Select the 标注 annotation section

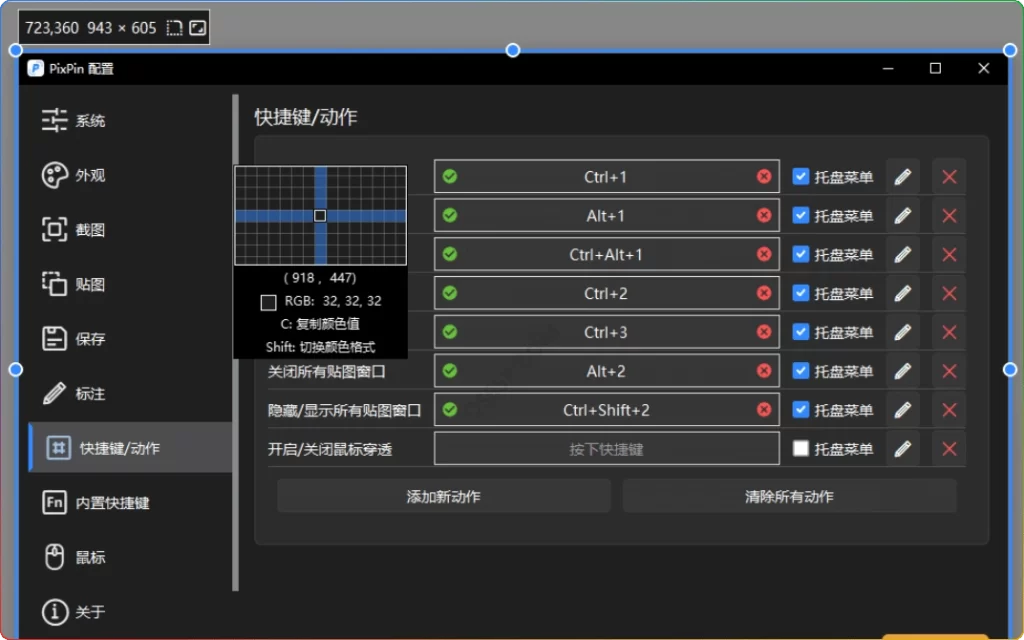click(x=85, y=393)
